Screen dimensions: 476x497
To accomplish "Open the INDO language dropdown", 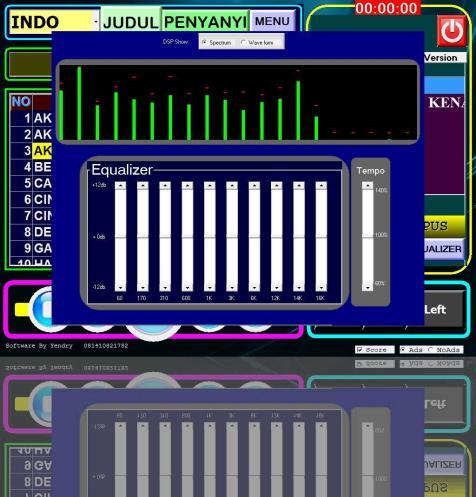I will pos(54,22).
